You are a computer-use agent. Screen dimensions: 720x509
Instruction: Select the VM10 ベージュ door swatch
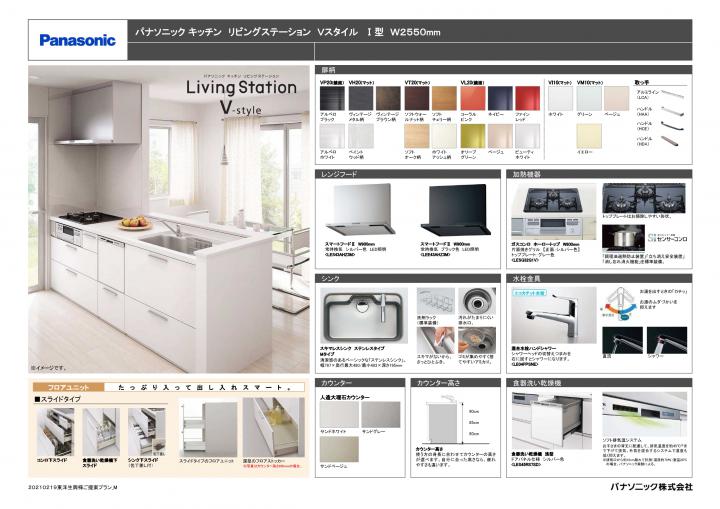(x=617, y=98)
